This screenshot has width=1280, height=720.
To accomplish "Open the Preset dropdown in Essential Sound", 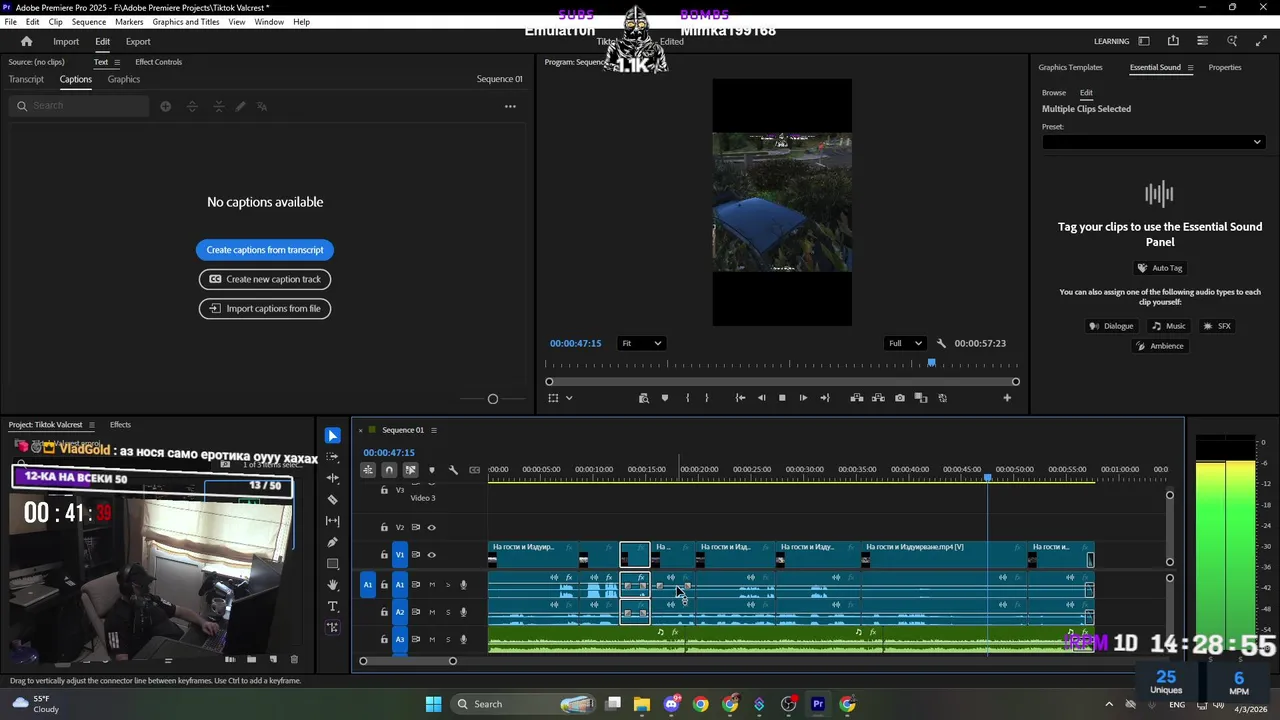I will [x=1152, y=142].
